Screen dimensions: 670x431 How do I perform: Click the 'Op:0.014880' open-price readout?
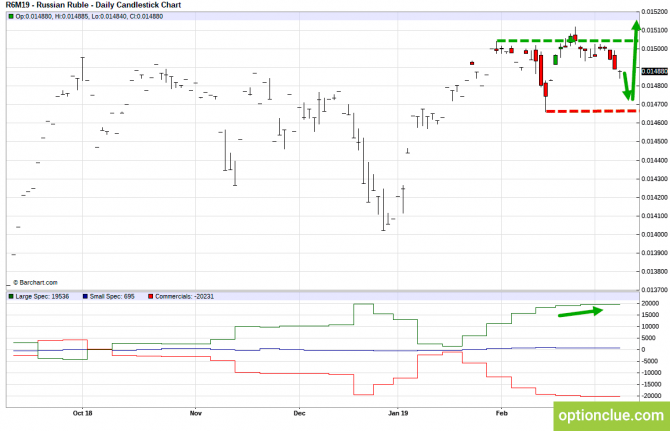pyautogui.click(x=34, y=17)
